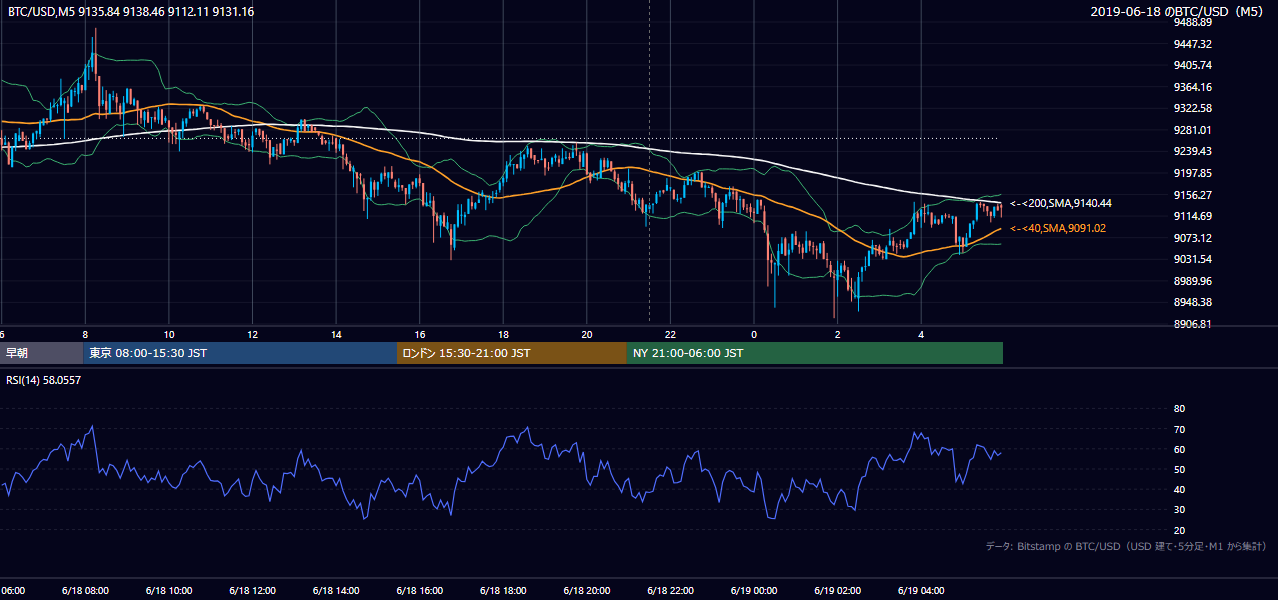Click the hour label 8 below price chart
Viewport: 1278px width, 600px height.
[85, 334]
